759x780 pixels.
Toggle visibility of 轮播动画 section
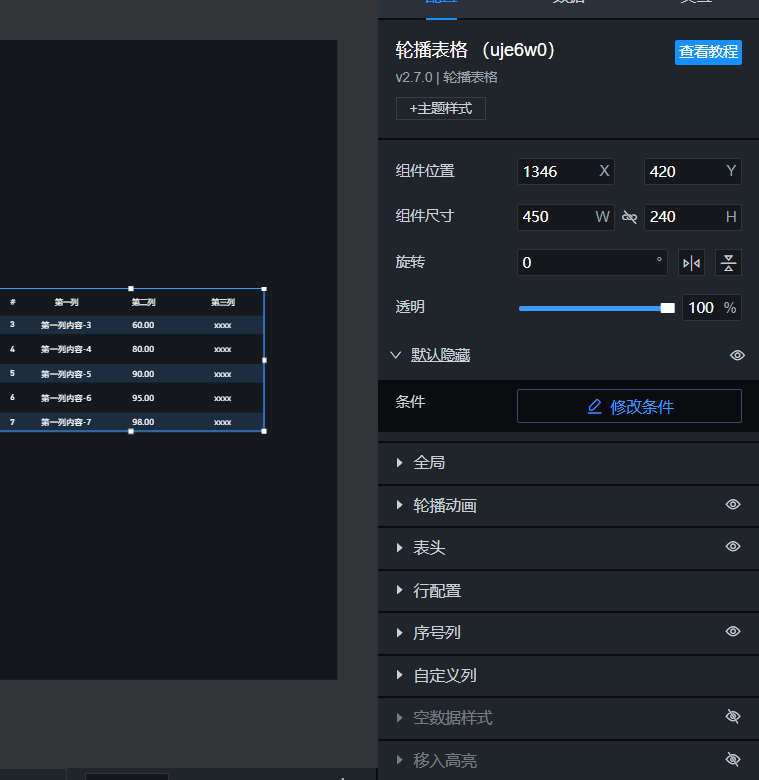(733, 504)
